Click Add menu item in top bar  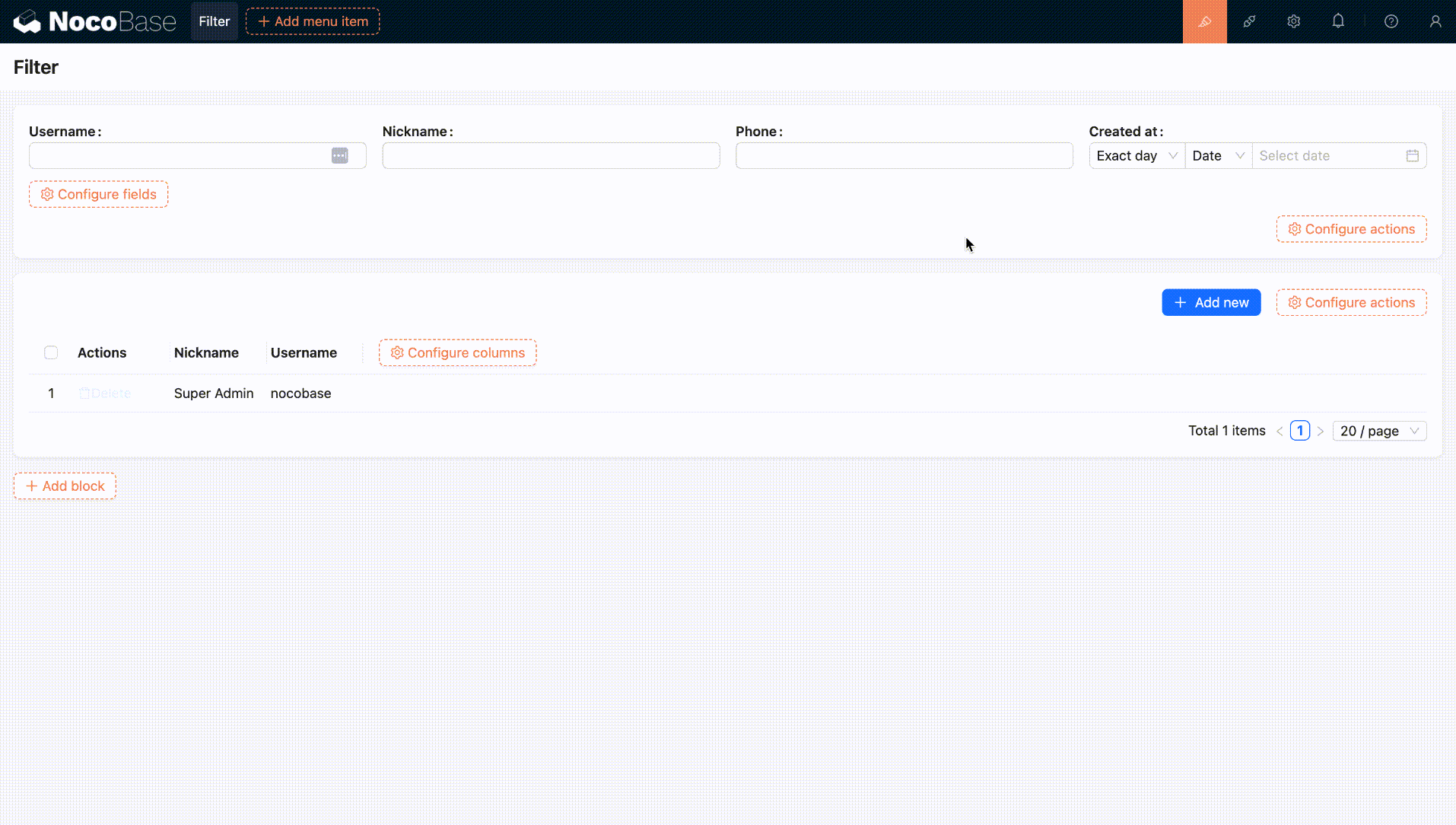coord(312,21)
